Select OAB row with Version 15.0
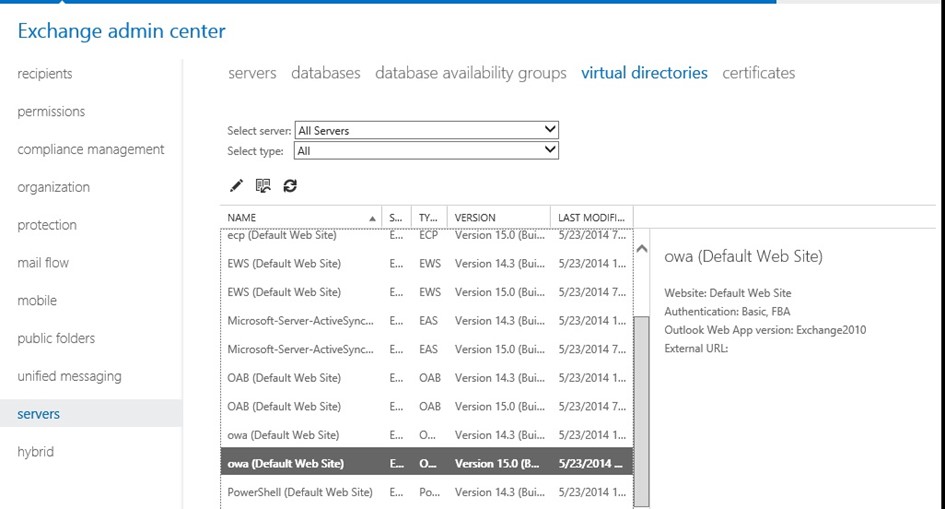 click(x=427, y=407)
